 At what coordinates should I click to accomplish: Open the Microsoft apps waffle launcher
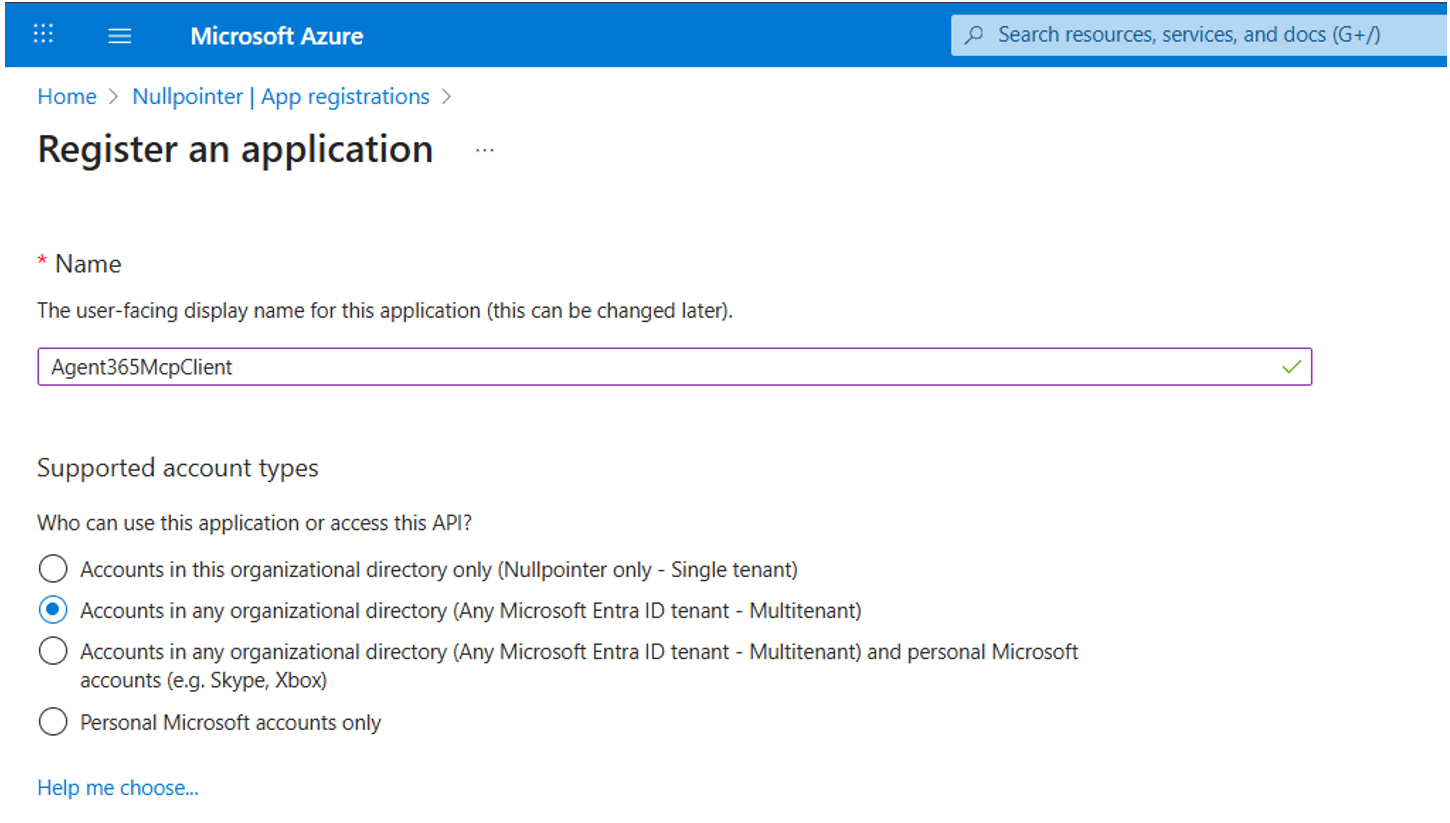coord(43,34)
